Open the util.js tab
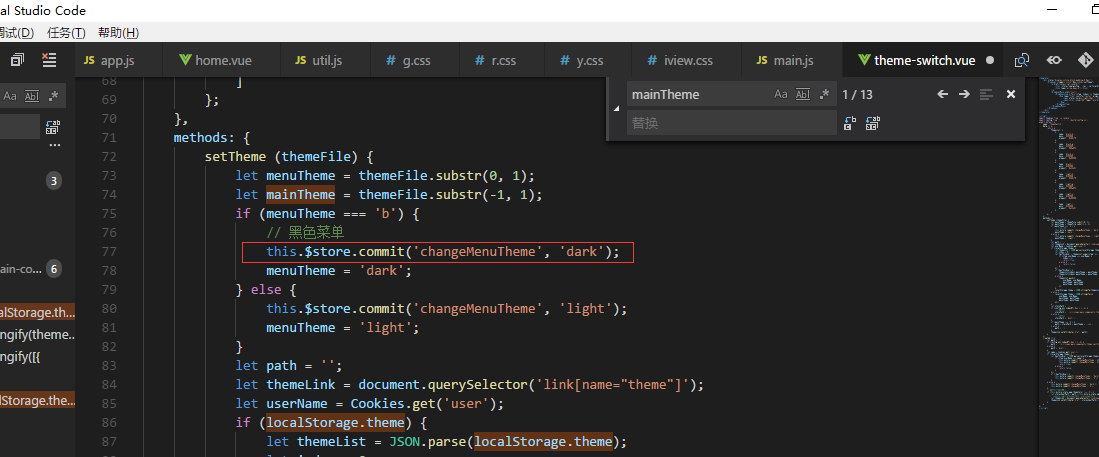Image resolution: width=1099 pixels, height=457 pixels. click(326, 60)
